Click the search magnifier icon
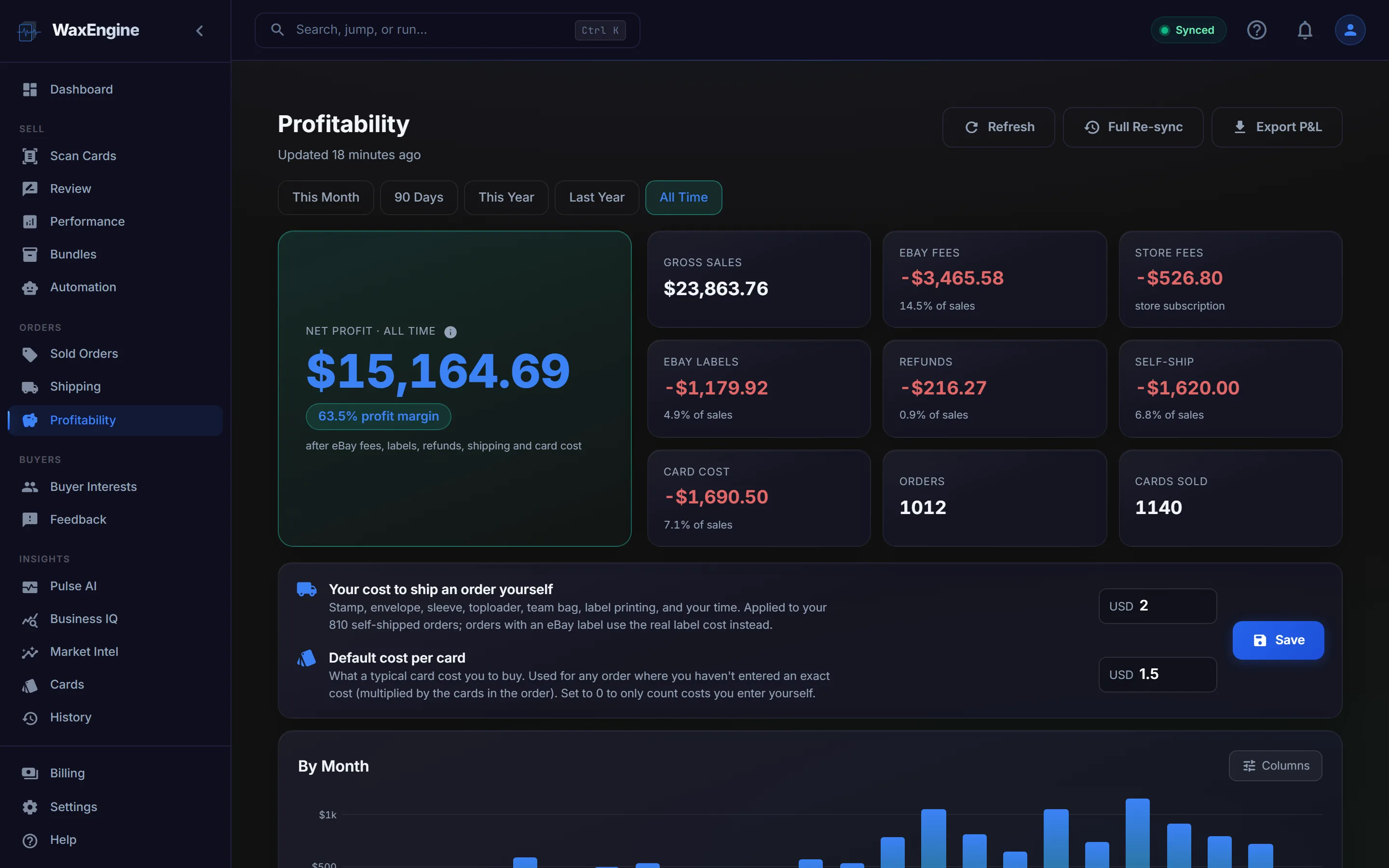Image resolution: width=1389 pixels, height=868 pixels. click(277, 29)
